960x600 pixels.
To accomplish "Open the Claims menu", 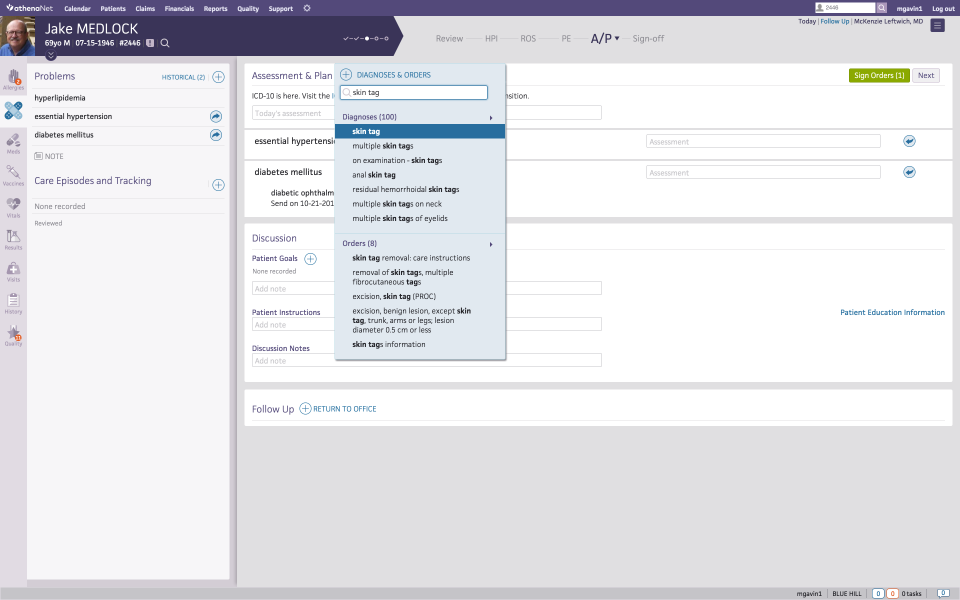I will pyautogui.click(x=145, y=9).
